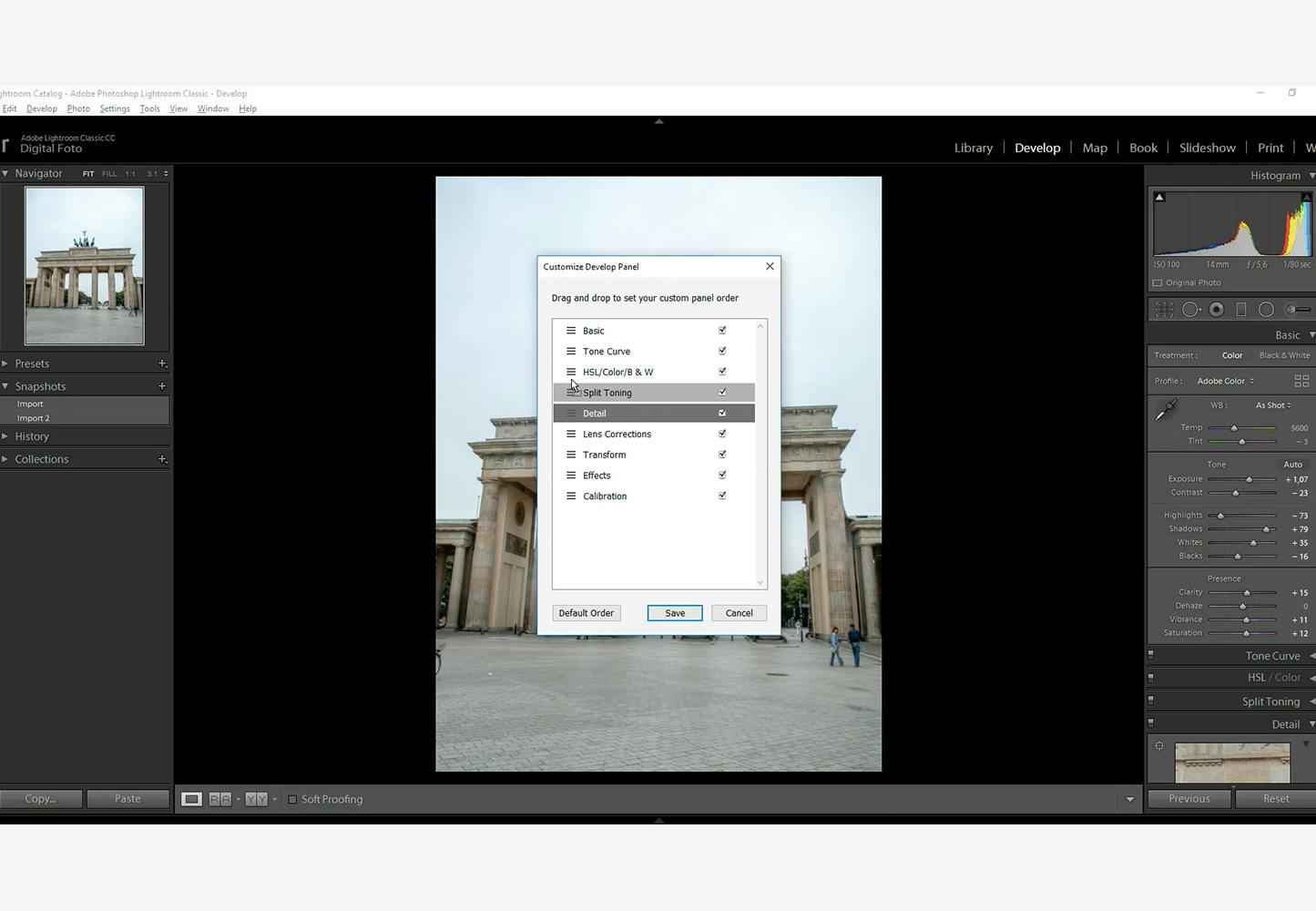1316x911 pixels.
Task: Expand the History panel
Action: click(5, 436)
